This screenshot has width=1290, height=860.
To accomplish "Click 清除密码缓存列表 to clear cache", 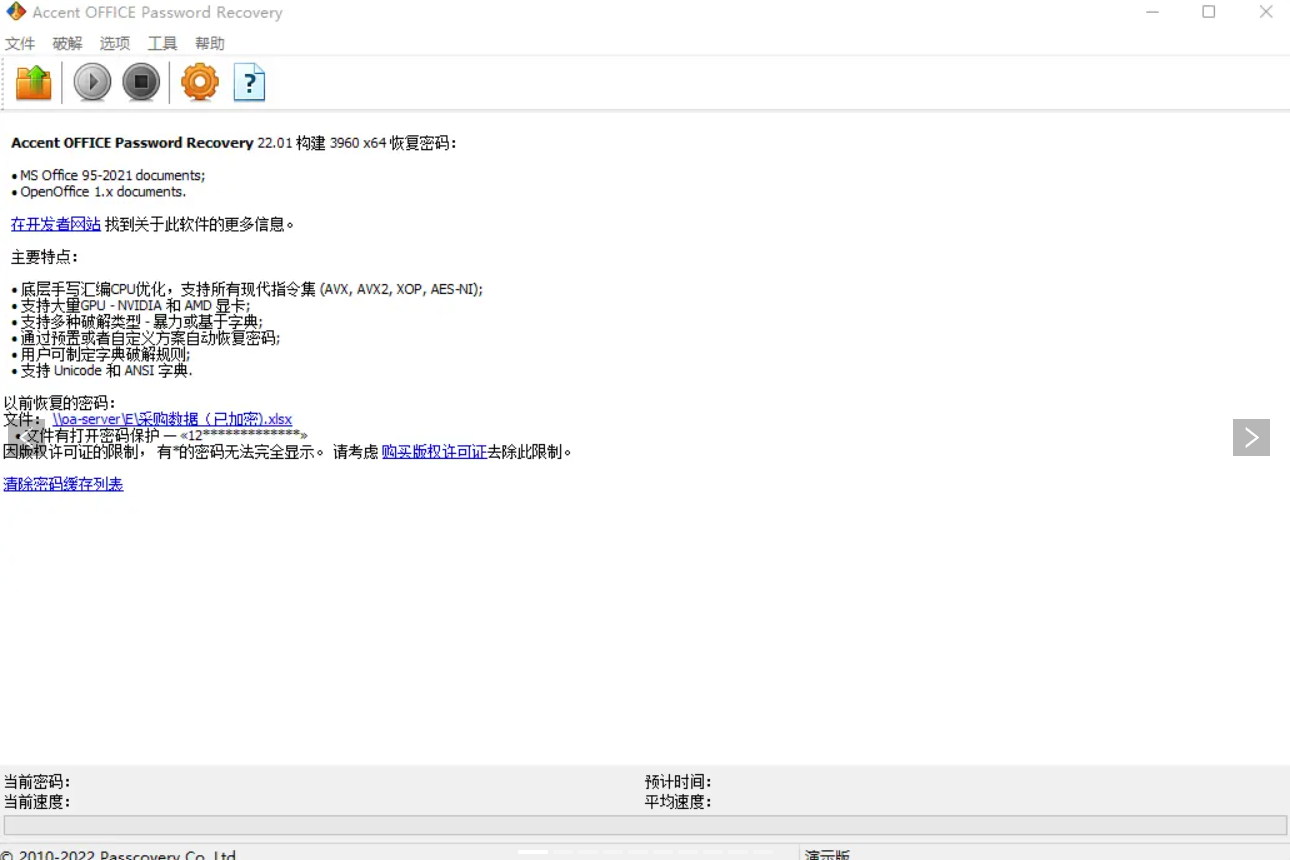I will click(x=63, y=484).
